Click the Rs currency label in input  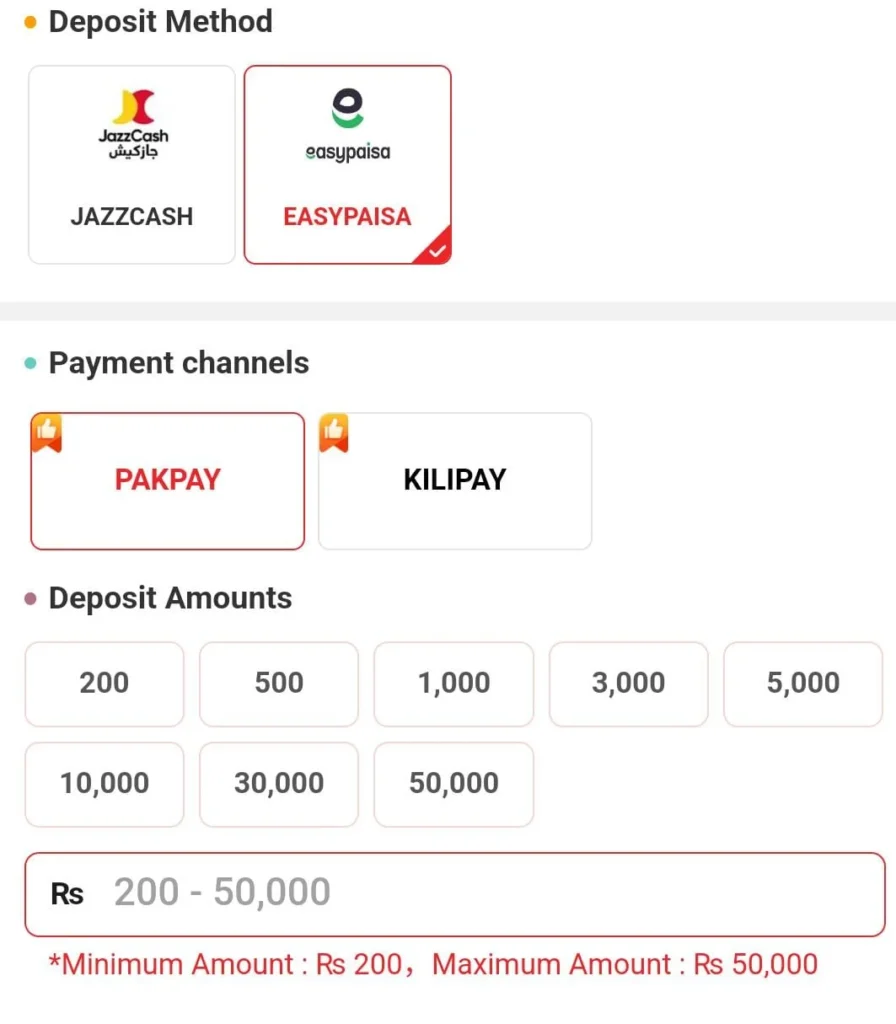tap(67, 894)
